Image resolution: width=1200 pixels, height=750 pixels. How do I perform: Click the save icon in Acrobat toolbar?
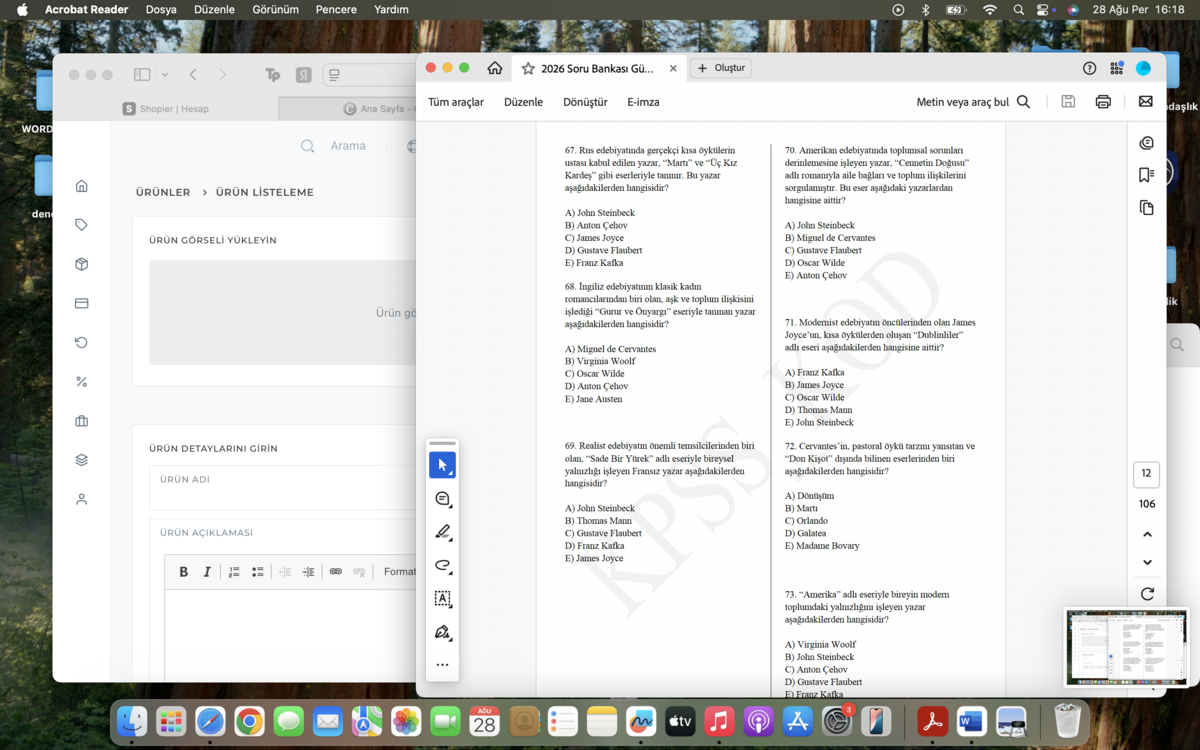pos(1068,102)
